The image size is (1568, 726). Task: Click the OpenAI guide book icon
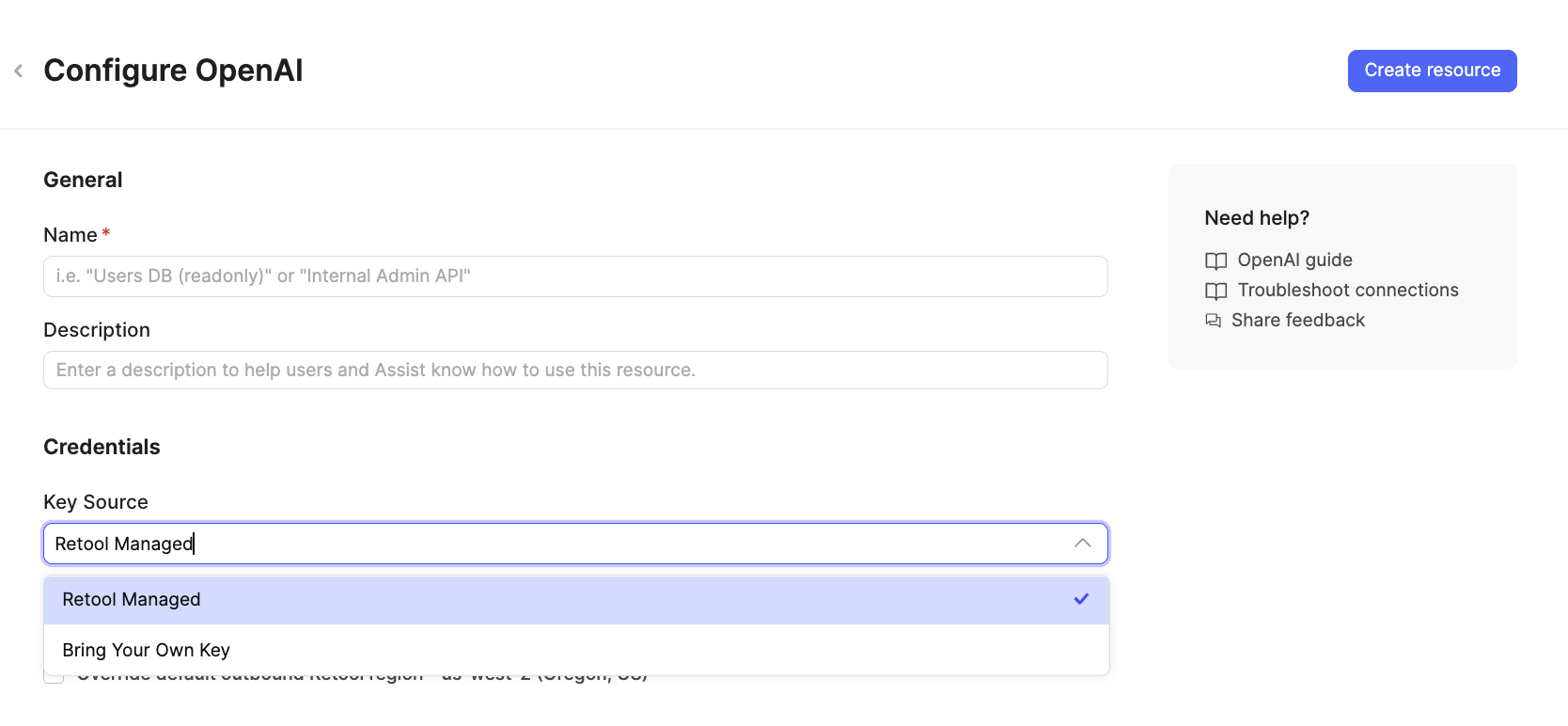pyautogui.click(x=1215, y=260)
